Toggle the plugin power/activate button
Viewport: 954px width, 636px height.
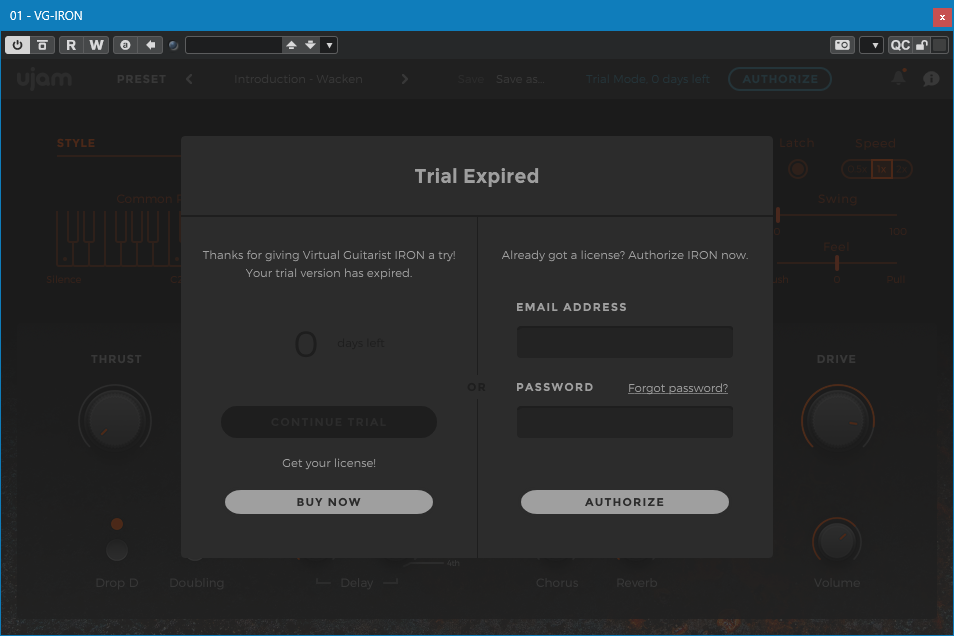[x=18, y=45]
